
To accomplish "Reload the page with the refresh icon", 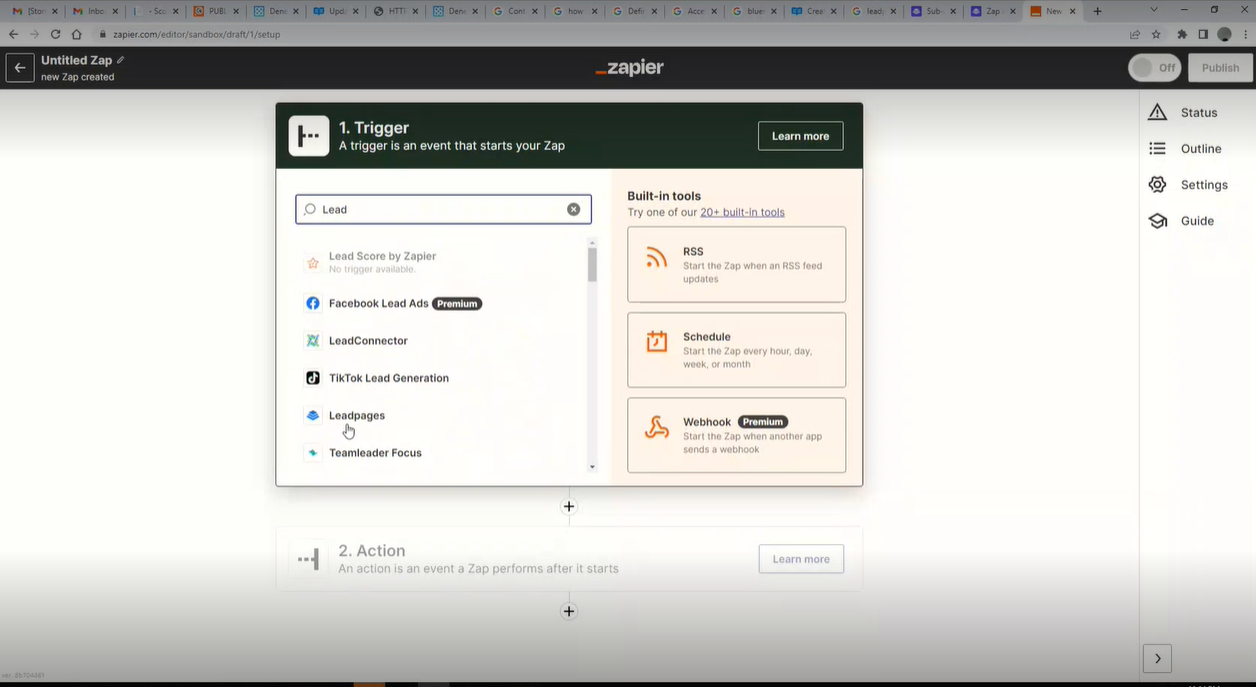I will click(56, 34).
